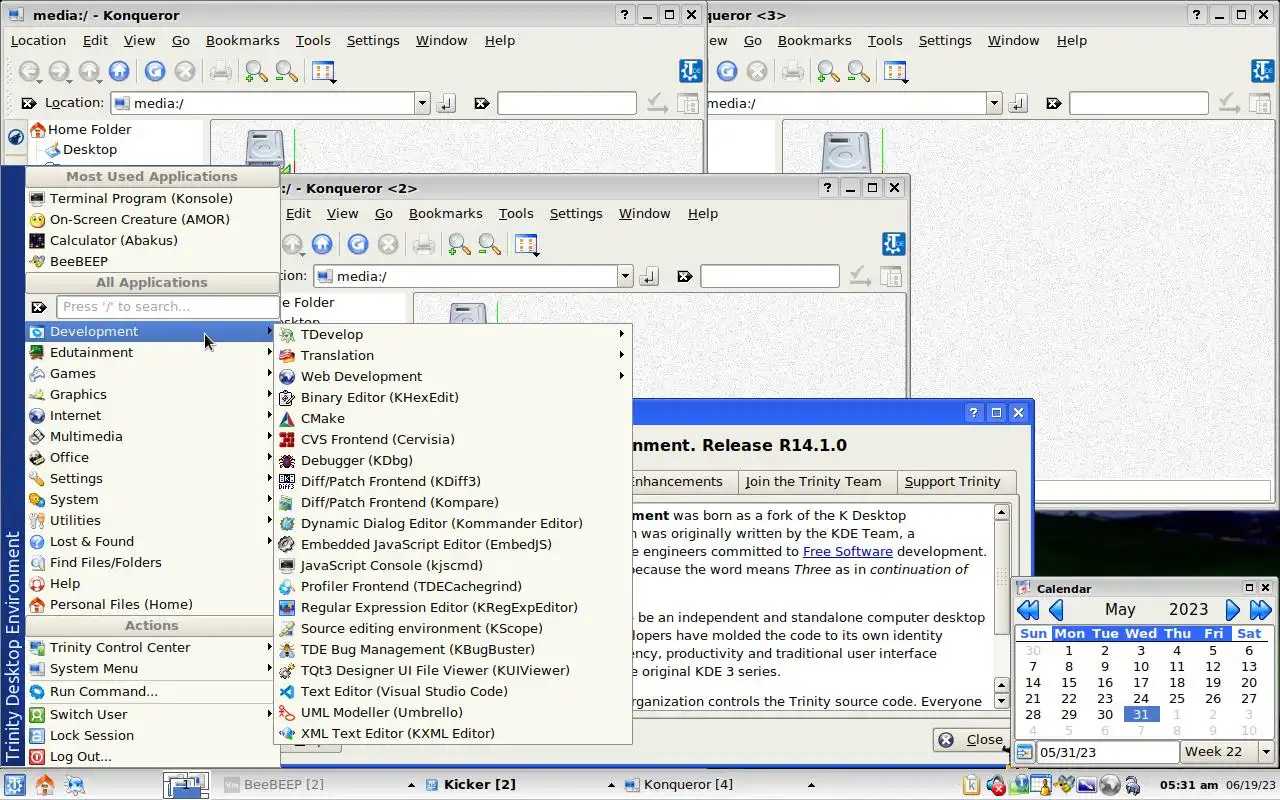Viewport: 1280px width, 800px height.
Task: Open the location history dropdown in Konqueror <2>
Action: pyautogui.click(x=625, y=276)
